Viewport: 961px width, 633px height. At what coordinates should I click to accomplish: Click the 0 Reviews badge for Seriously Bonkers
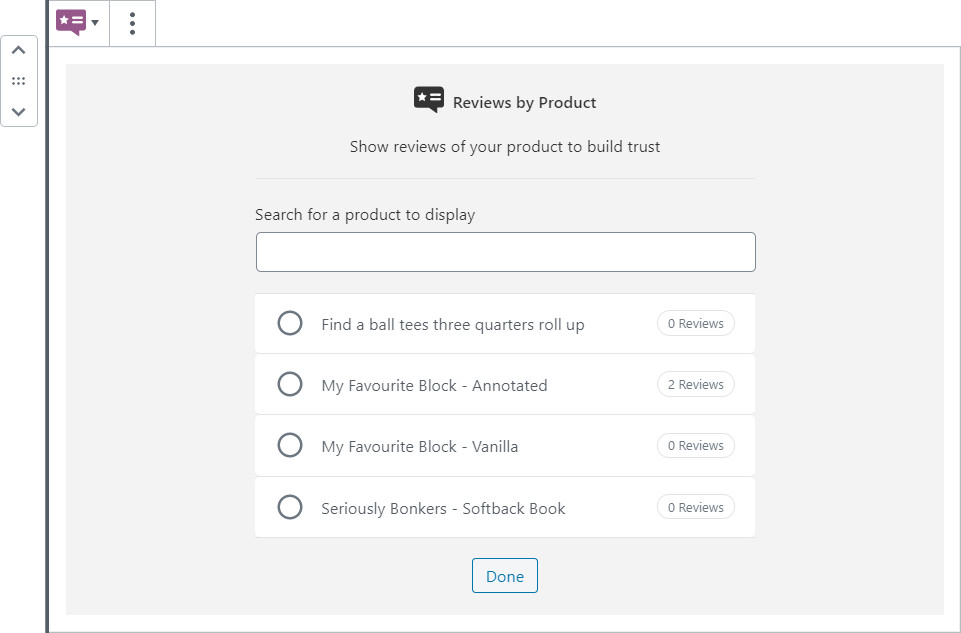coord(695,507)
